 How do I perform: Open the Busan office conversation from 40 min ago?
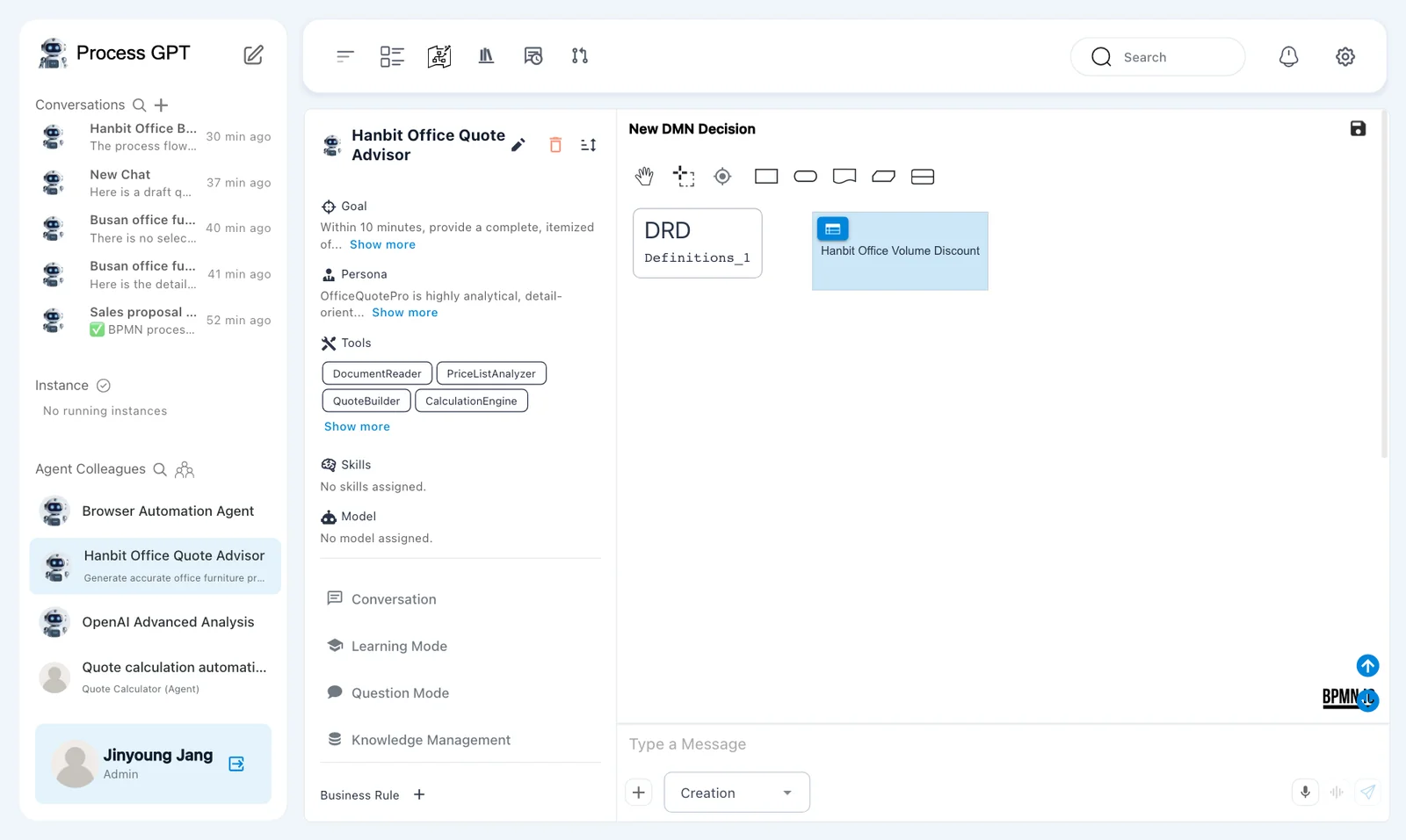(x=155, y=228)
